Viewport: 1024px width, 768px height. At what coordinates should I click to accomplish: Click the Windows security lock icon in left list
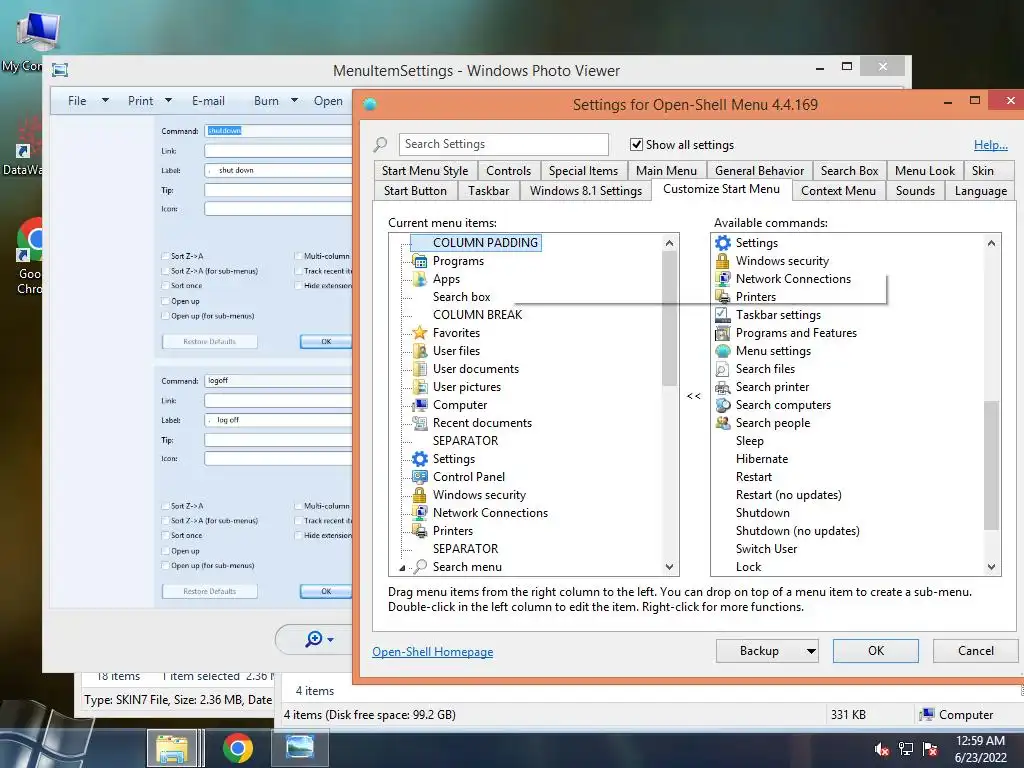click(420, 495)
